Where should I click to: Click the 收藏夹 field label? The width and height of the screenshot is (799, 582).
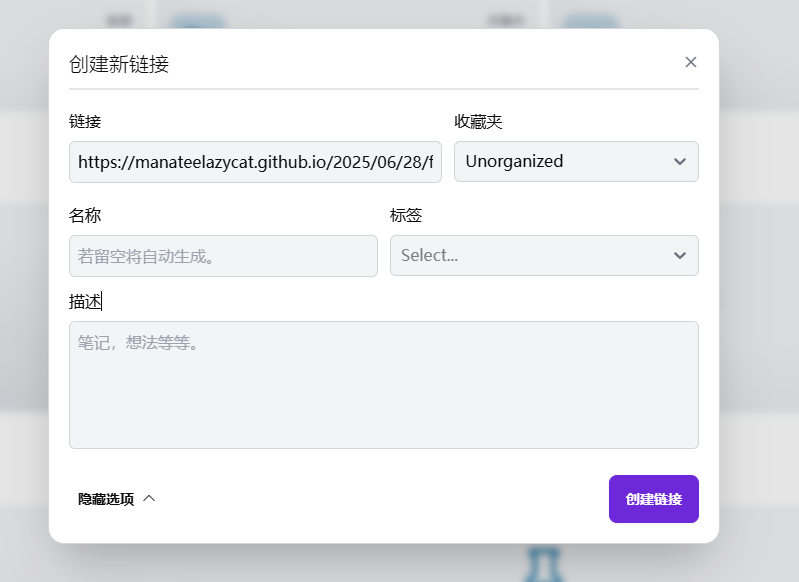[x=478, y=121]
